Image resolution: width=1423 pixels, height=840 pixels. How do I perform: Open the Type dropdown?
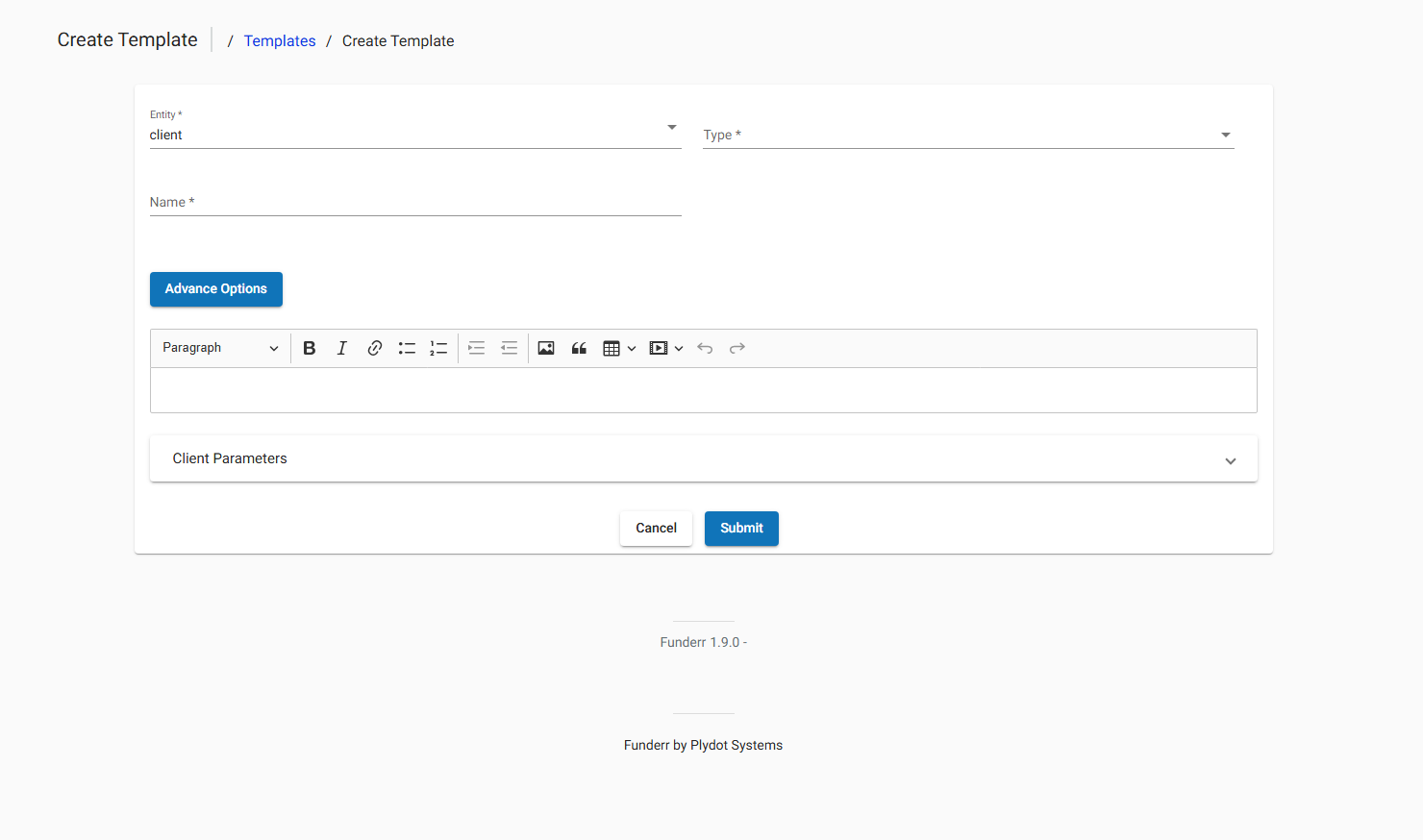pyautogui.click(x=1225, y=135)
